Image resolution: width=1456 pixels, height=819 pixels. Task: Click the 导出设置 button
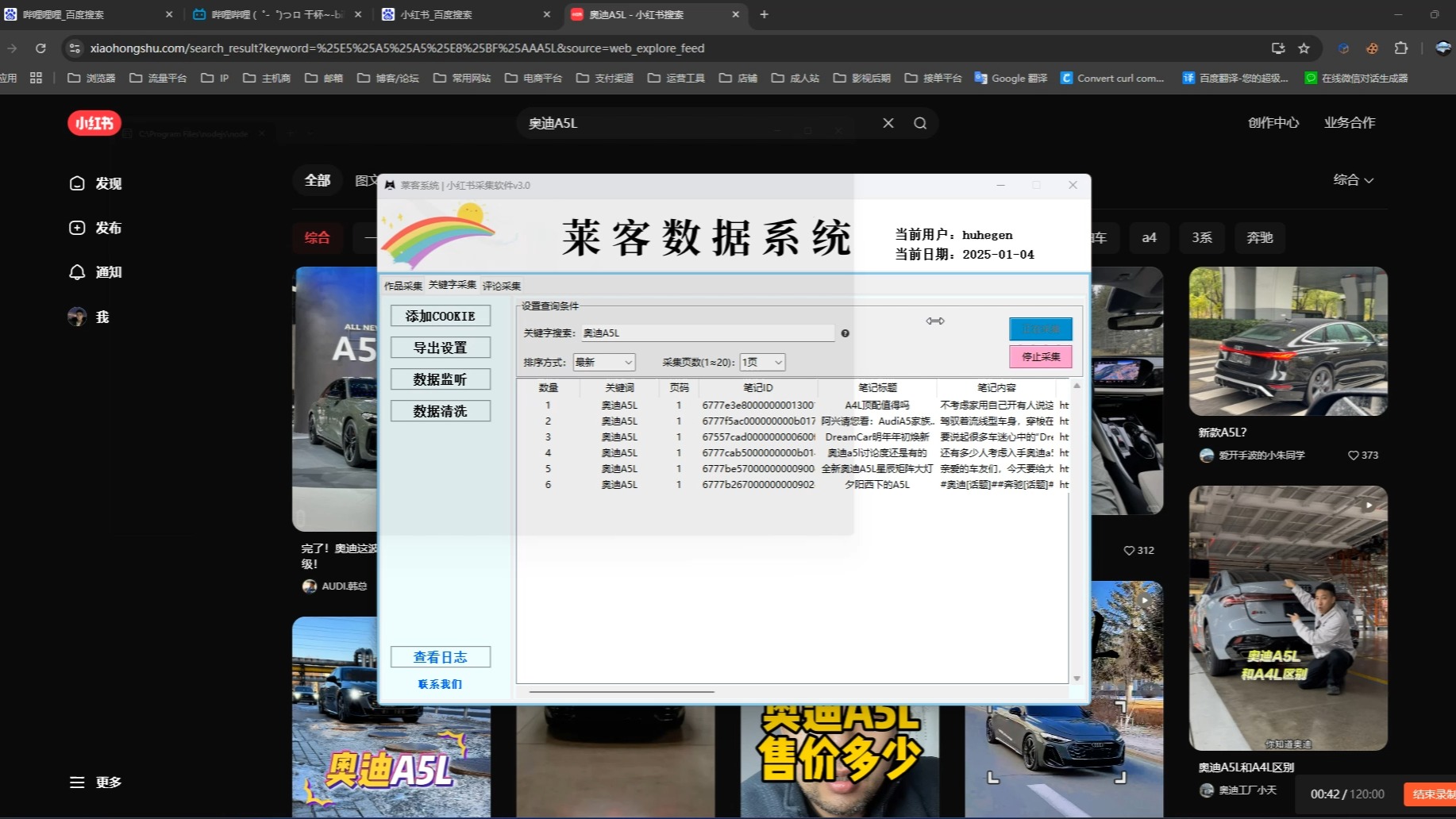point(441,348)
